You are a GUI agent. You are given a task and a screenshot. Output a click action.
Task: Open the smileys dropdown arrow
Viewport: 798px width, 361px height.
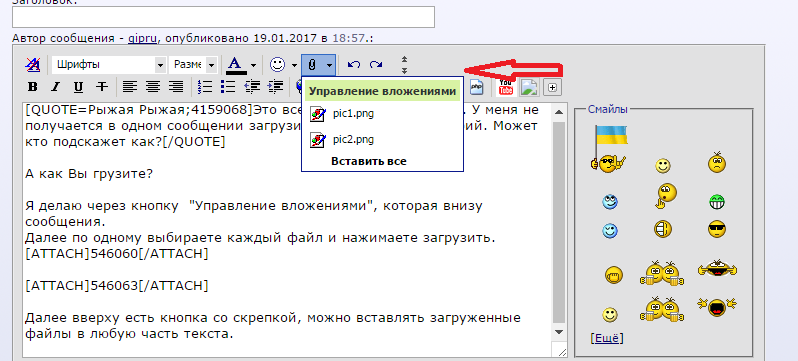click(294, 65)
